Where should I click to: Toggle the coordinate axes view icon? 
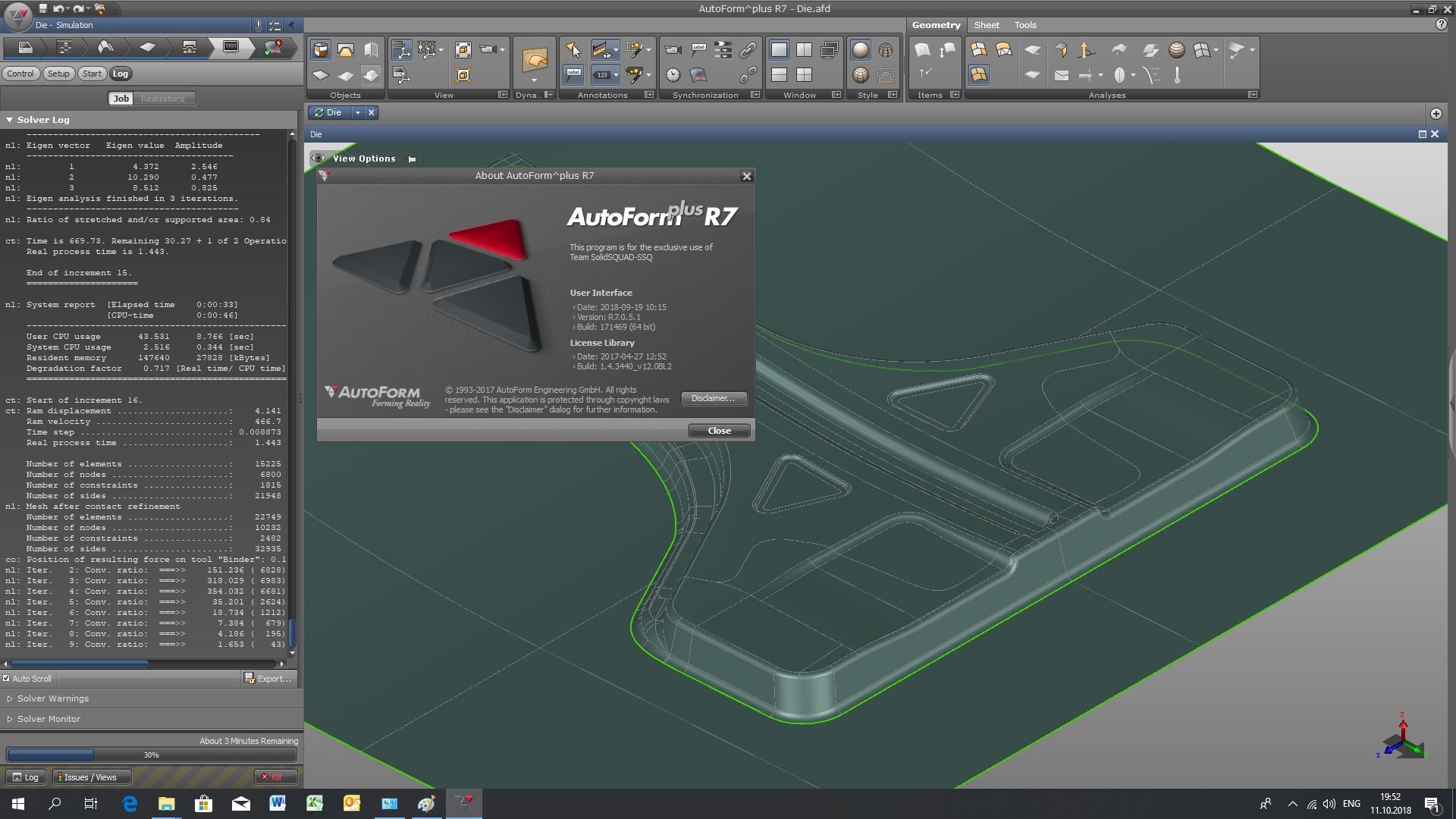tap(401, 50)
